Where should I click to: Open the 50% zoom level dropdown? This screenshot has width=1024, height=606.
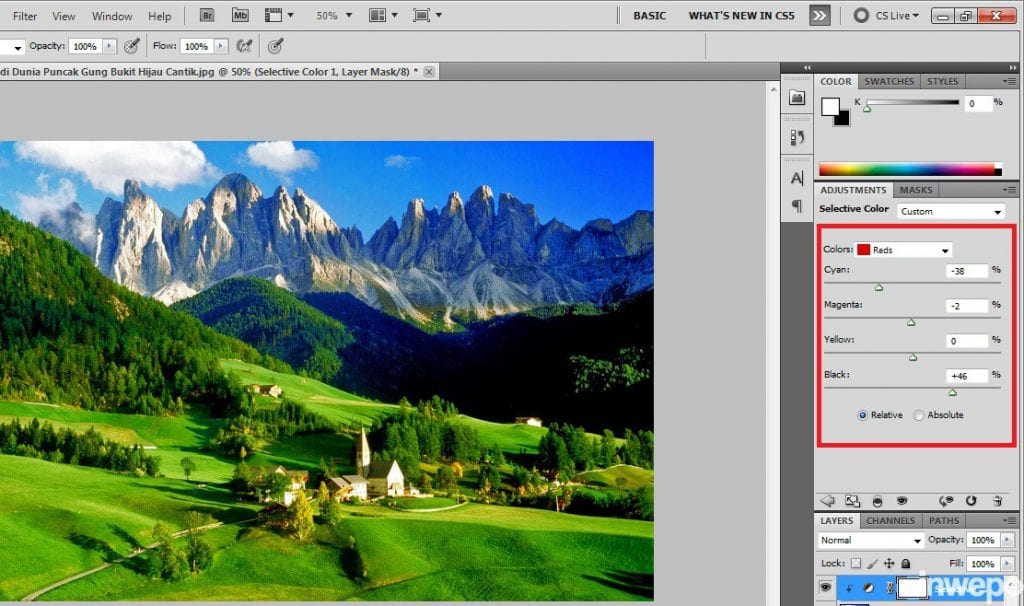(349, 15)
